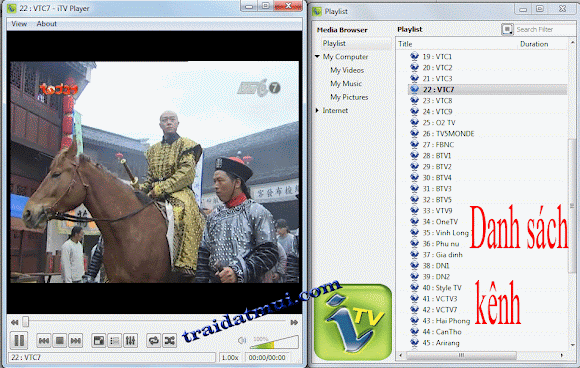580x368 pixels.
Task: Toggle shuffle random playback
Action: pos(170,340)
